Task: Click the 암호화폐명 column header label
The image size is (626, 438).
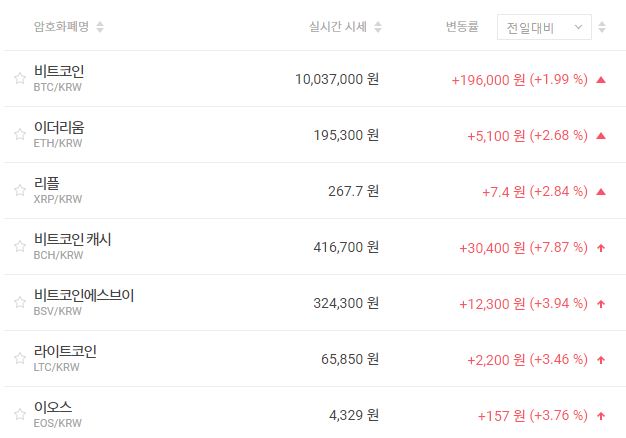Action: pos(61,27)
